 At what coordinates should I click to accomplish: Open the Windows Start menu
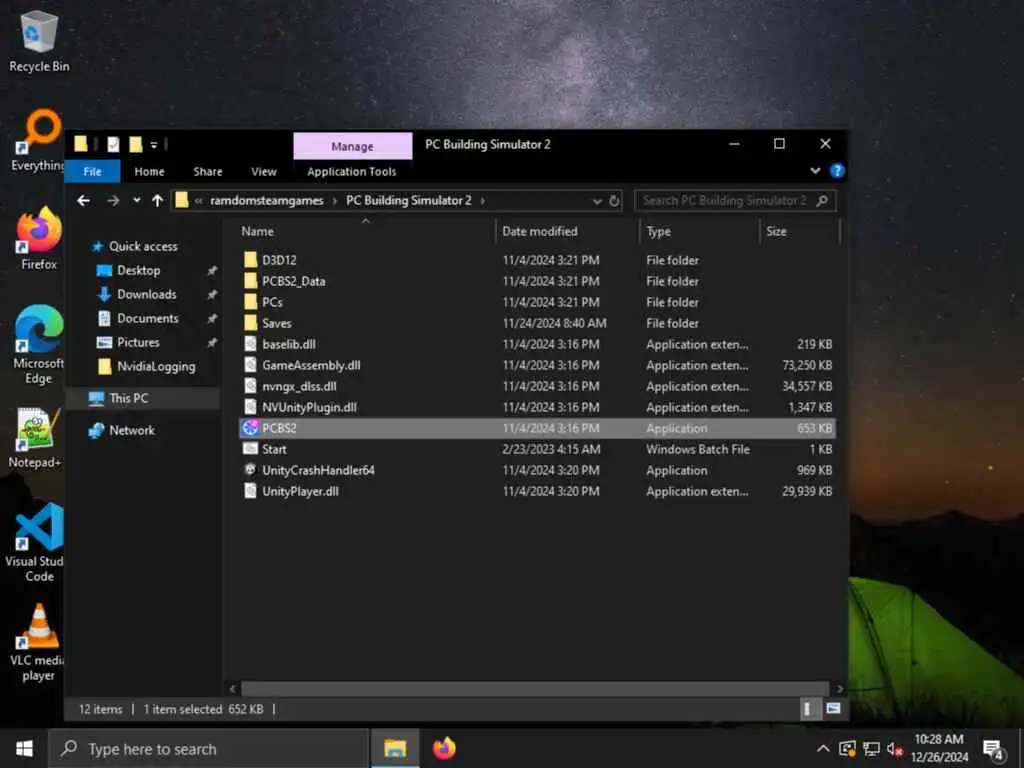tap(24, 748)
